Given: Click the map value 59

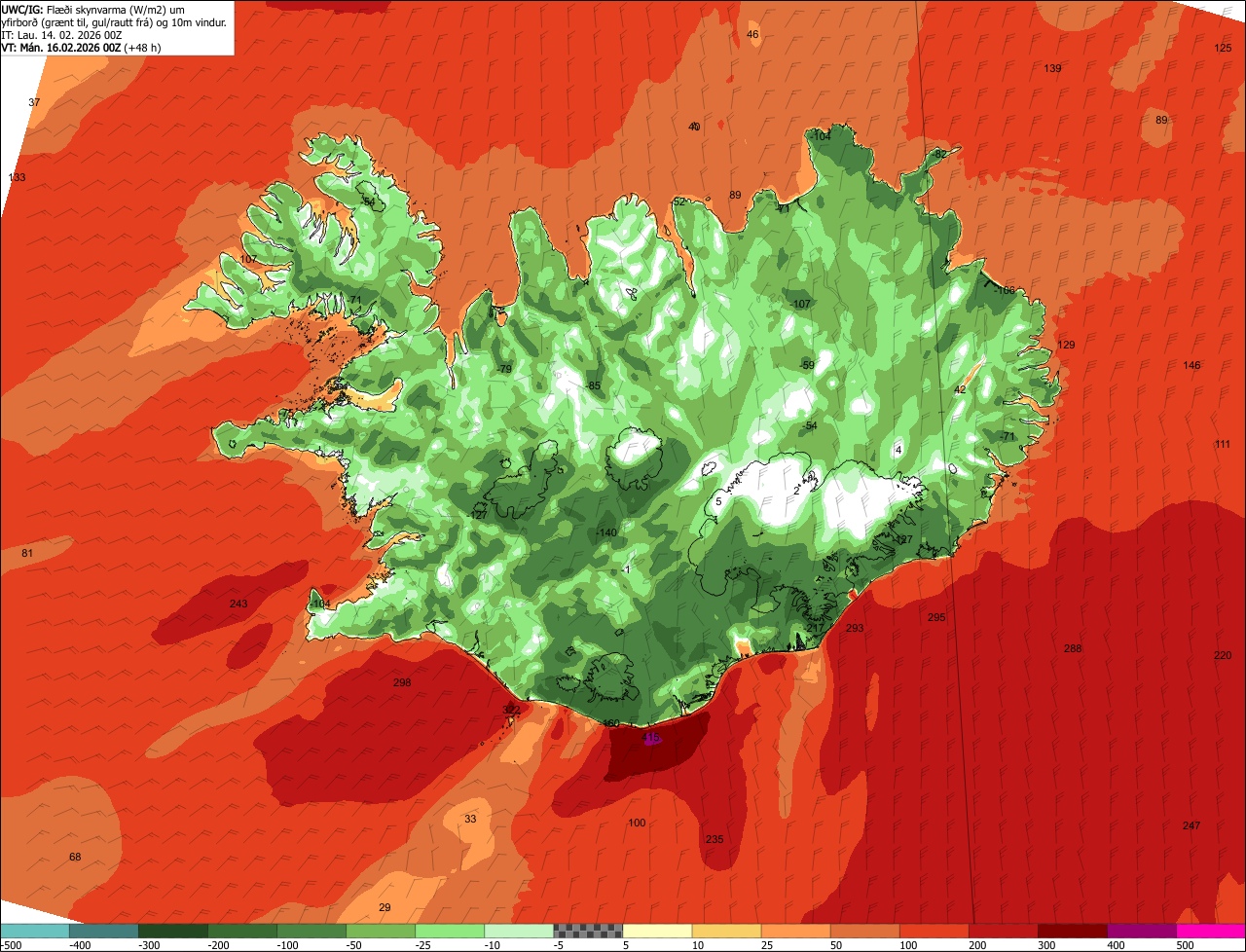Looking at the screenshot, I should pos(807,365).
